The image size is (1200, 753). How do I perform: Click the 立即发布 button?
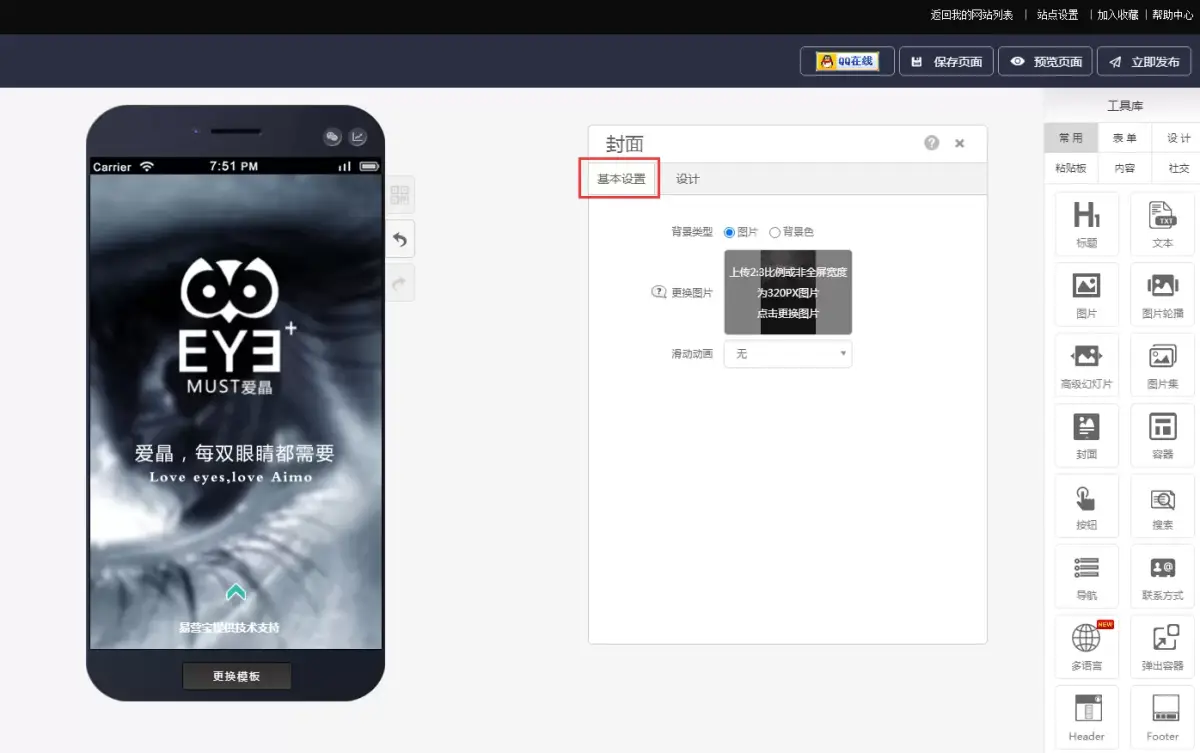pos(1144,61)
